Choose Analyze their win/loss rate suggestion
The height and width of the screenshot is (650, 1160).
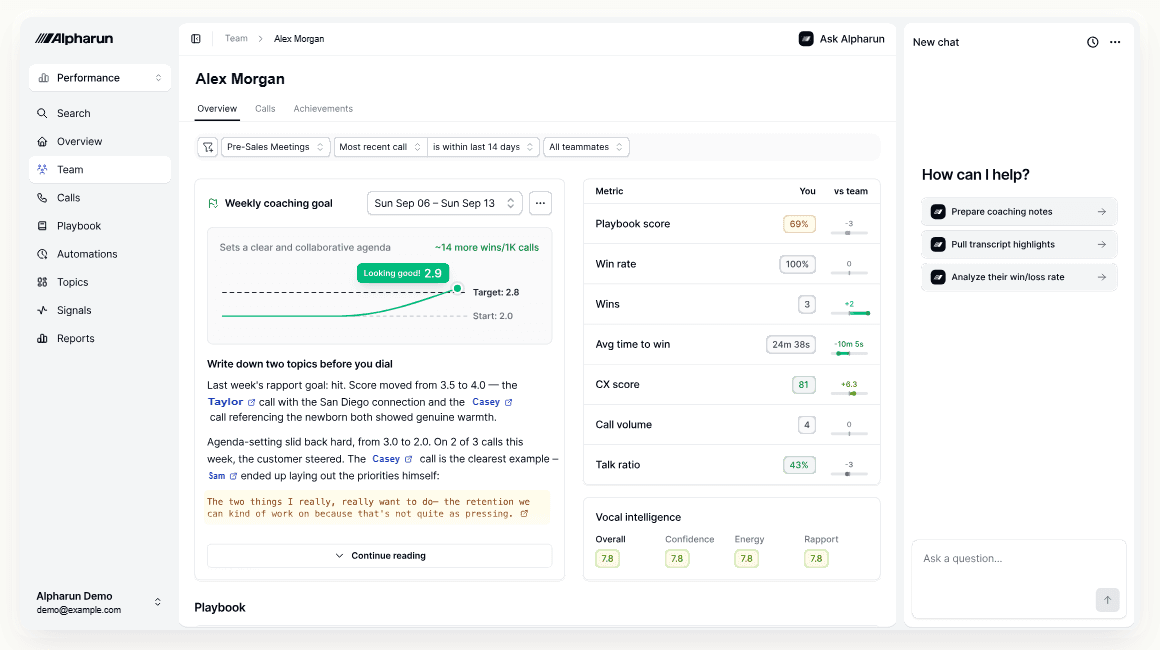tap(1019, 277)
